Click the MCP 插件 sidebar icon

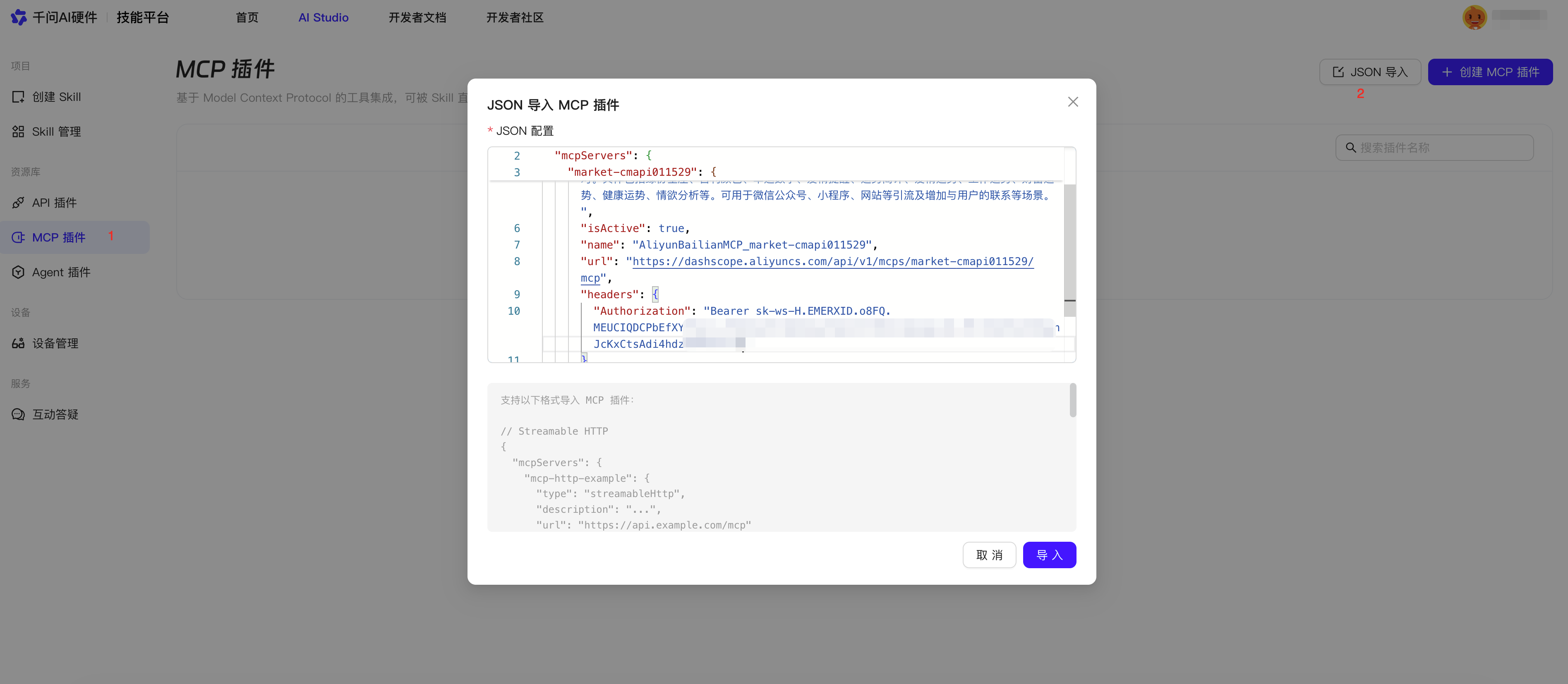pos(18,237)
